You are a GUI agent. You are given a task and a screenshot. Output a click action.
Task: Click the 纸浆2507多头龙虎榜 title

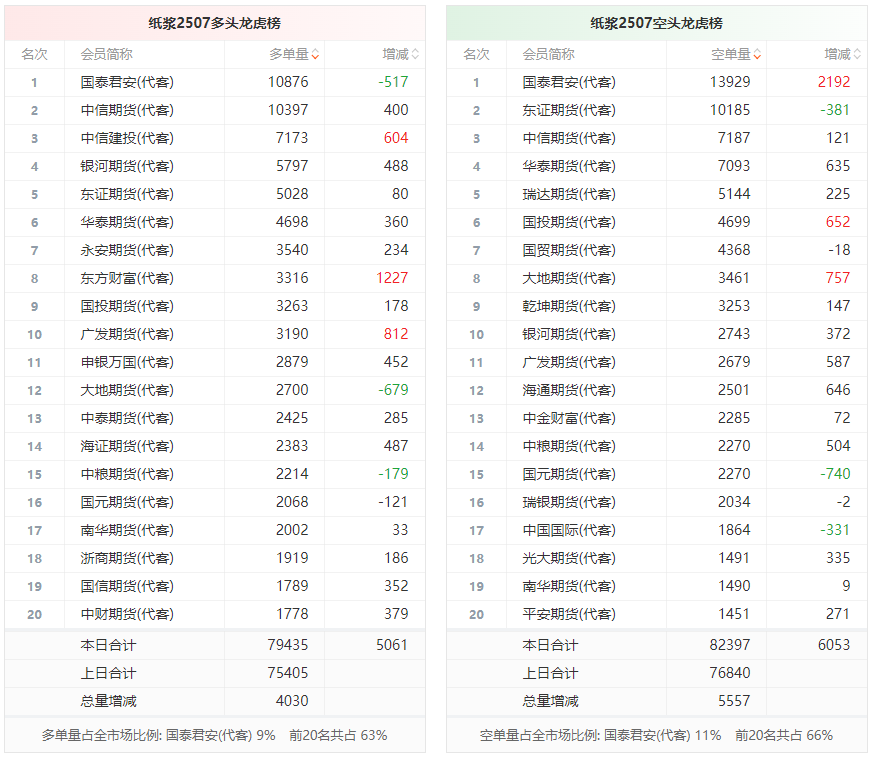215,23
